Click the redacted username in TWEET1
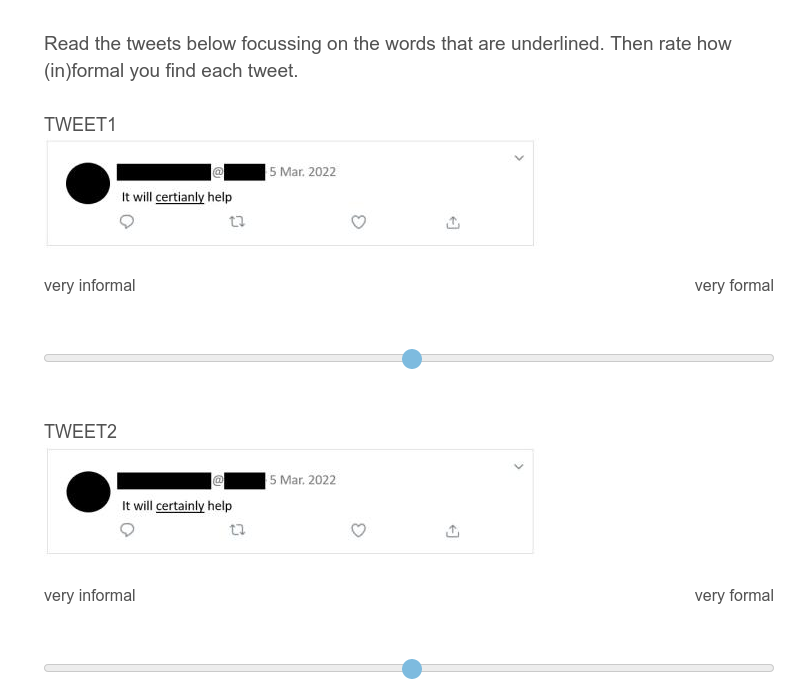 click(x=163, y=172)
